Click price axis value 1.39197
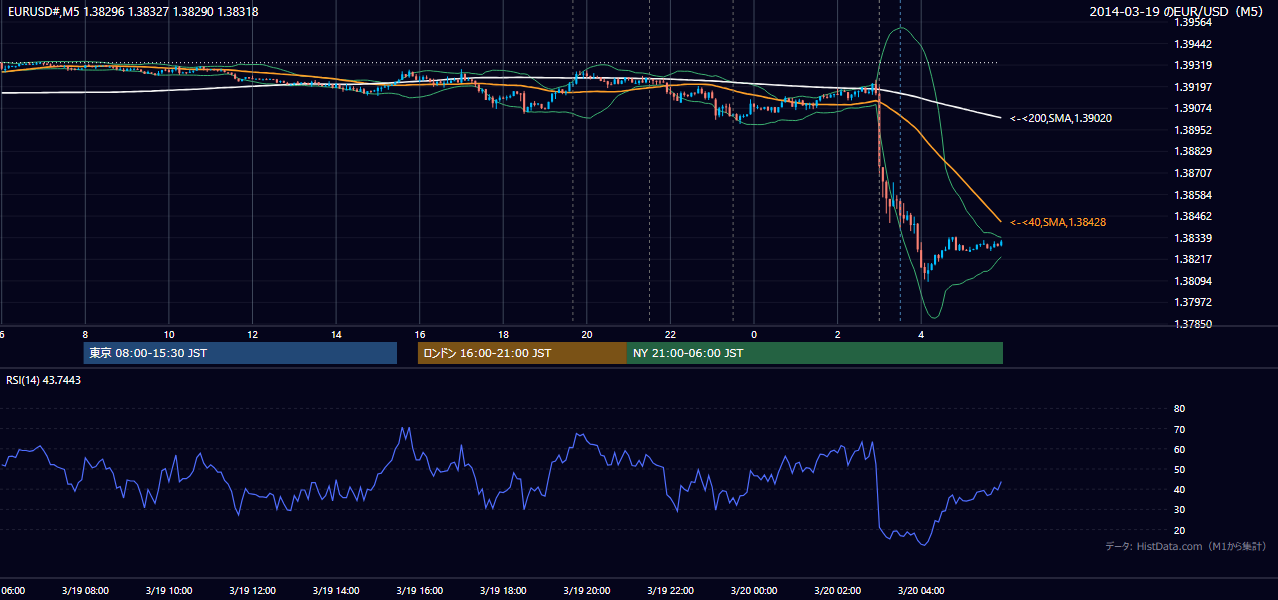1278x600 pixels. 1192,87
